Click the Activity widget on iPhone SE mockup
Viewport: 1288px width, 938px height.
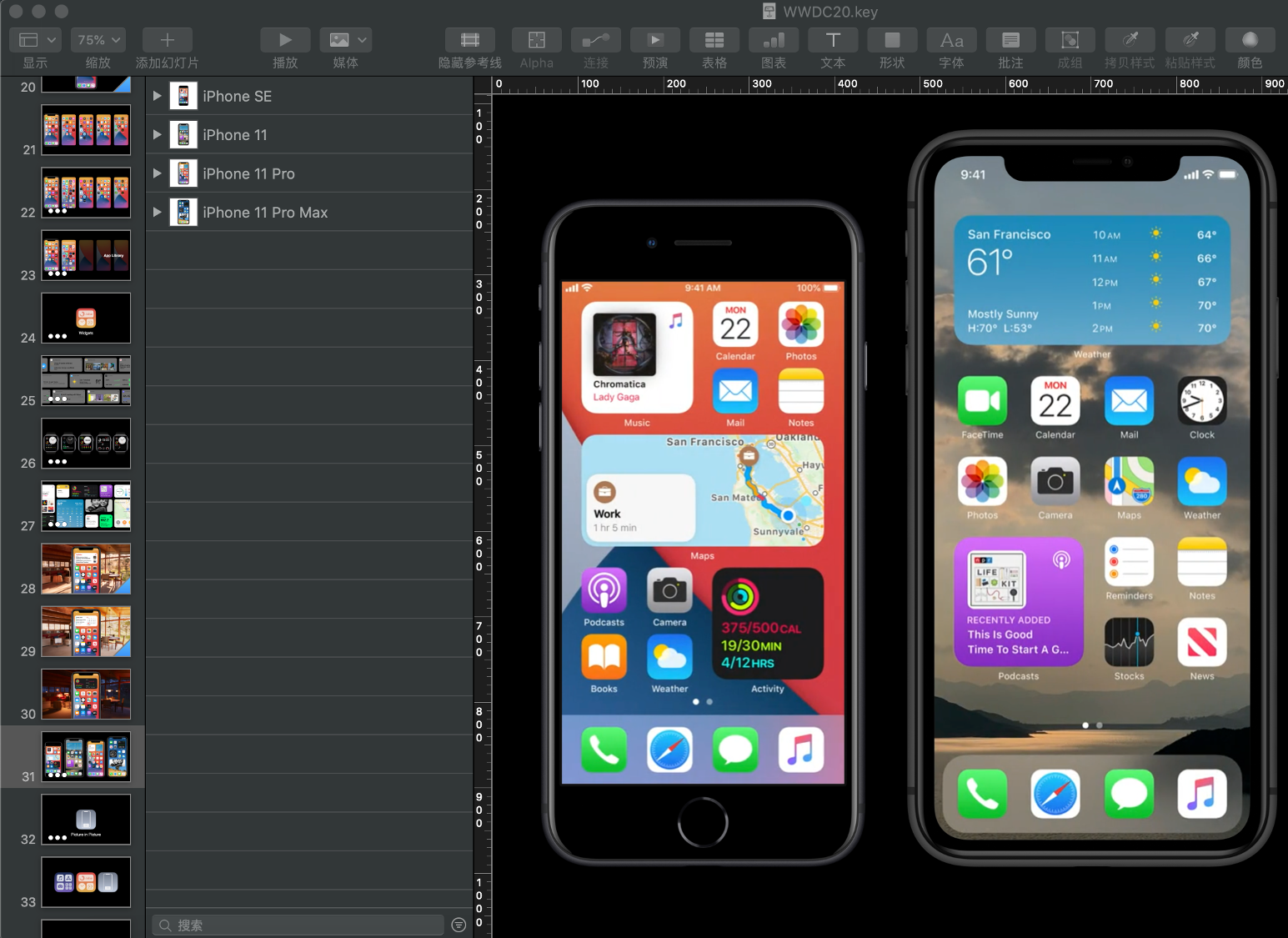(x=768, y=624)
